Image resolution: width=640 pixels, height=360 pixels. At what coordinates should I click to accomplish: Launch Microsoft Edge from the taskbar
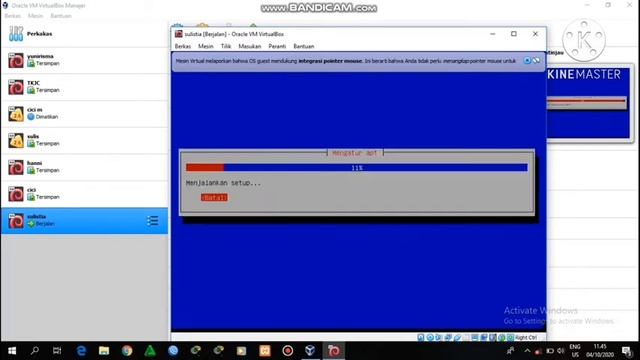click(x=81, y=351)
